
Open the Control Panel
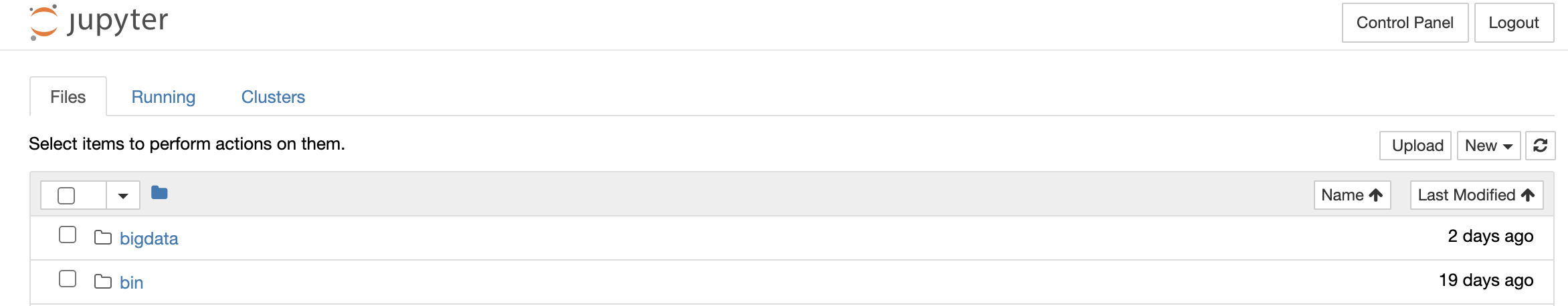(x=1405, y=23)
